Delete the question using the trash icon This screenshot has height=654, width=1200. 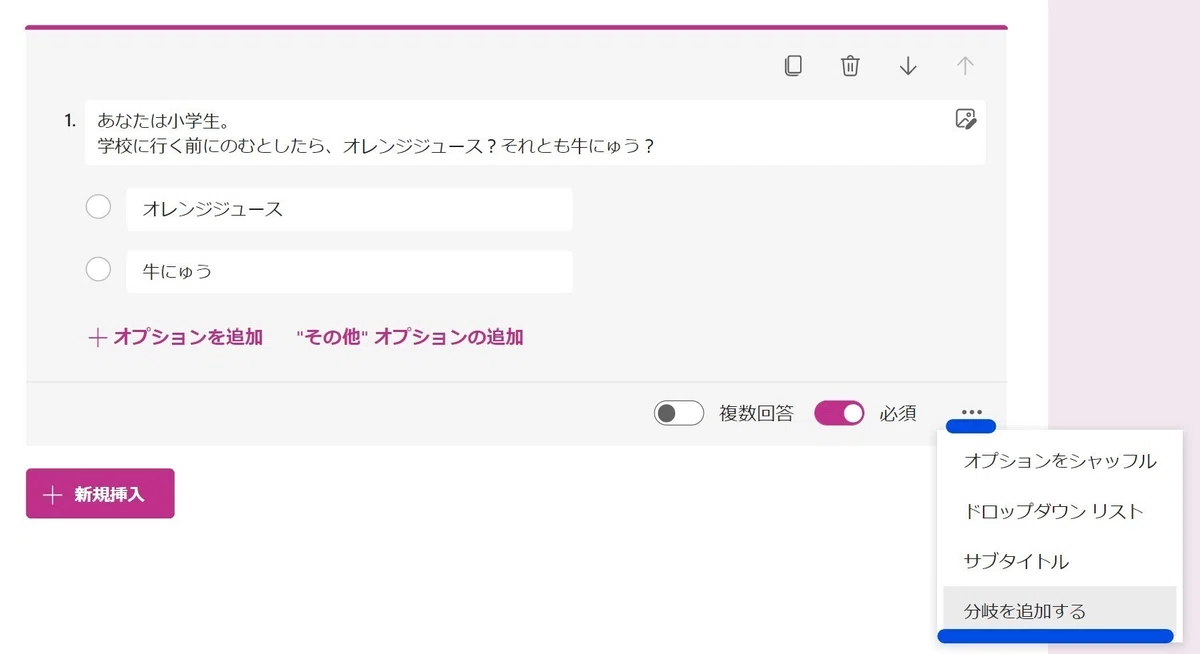pos(850,66)
